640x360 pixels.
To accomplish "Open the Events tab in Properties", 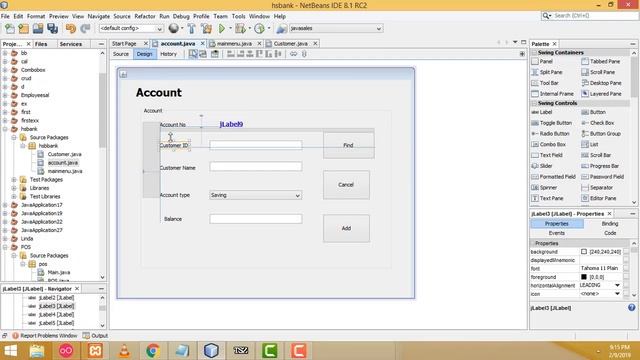I will [557, 233].
